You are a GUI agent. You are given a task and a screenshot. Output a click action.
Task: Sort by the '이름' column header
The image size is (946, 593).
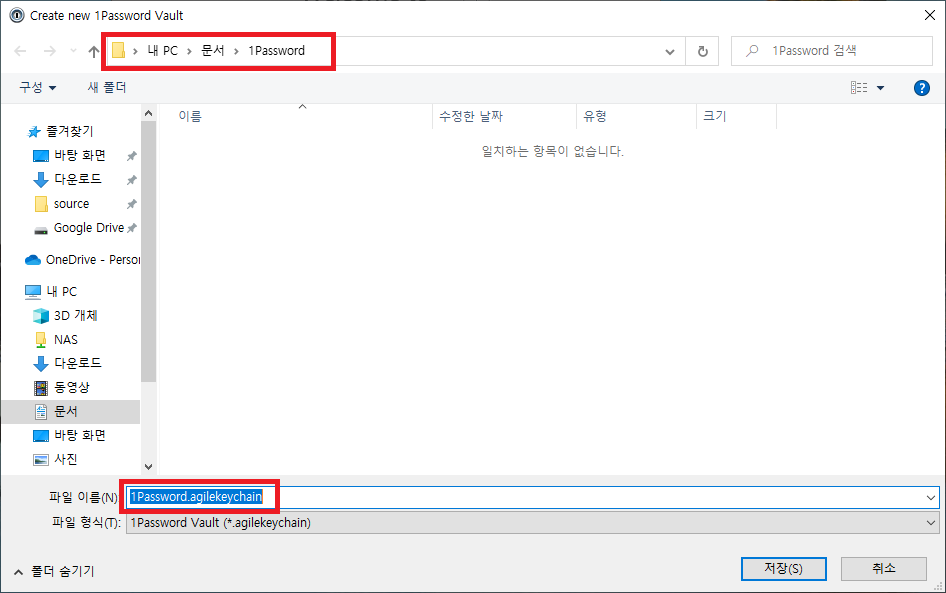[294, 116]
